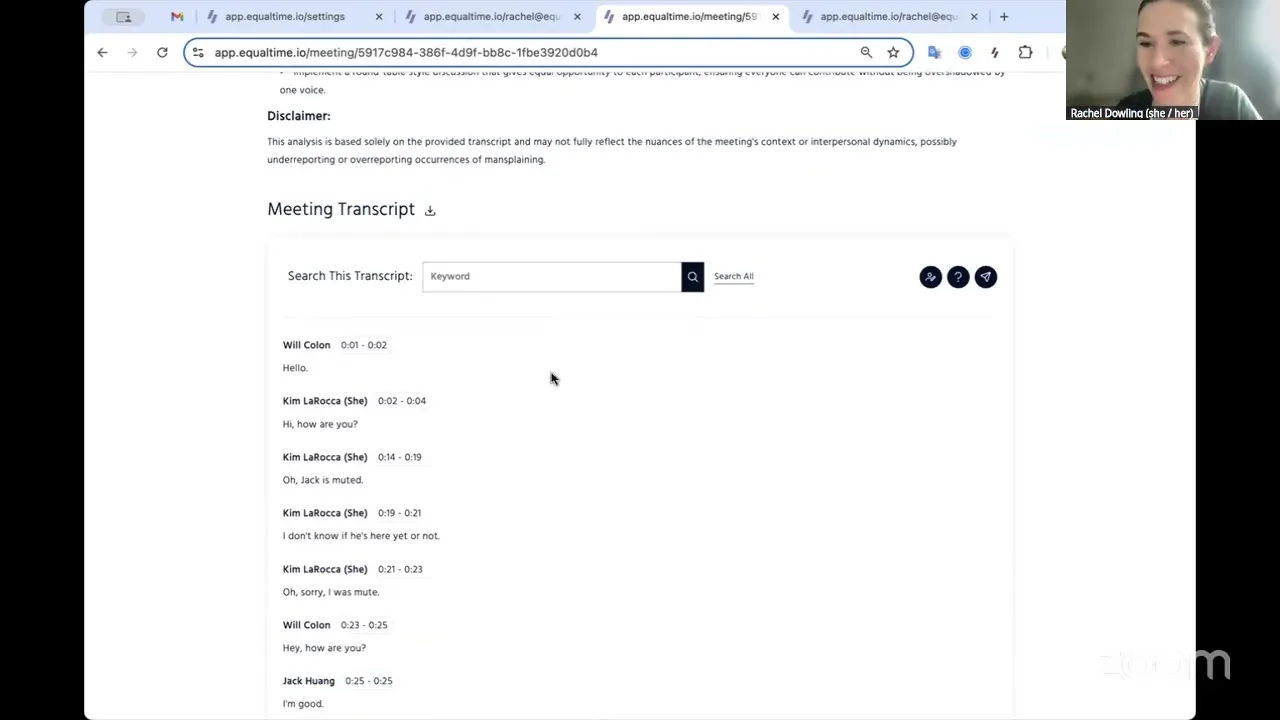
Task: Open the Google Translate extension icon
Action: point(934,52)
